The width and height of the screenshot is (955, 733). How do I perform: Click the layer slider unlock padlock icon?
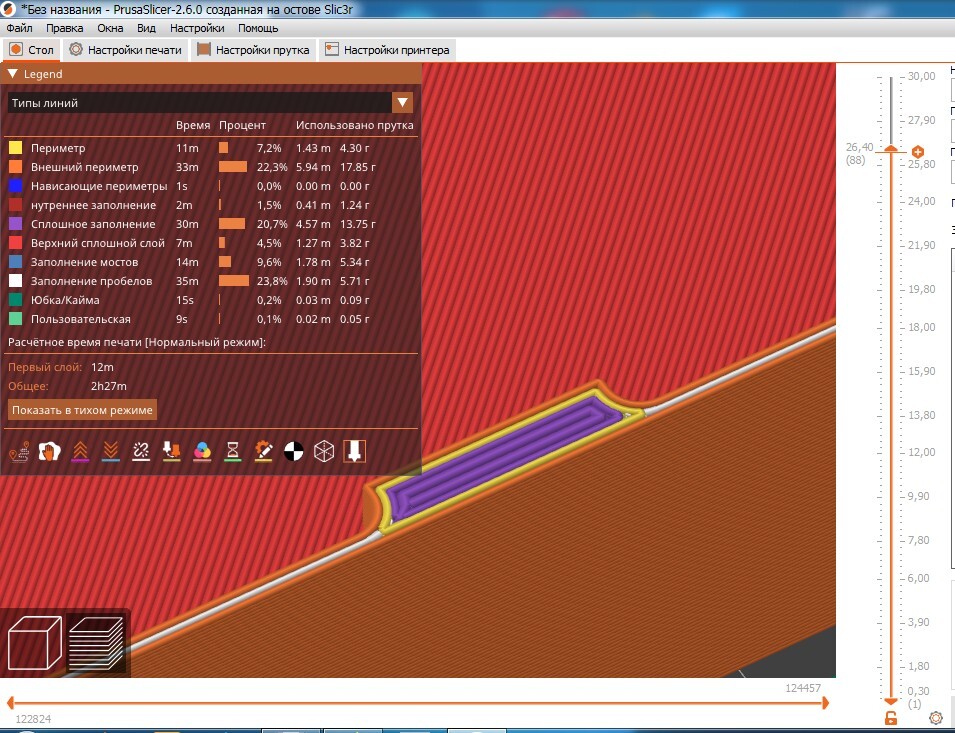click(890, 718)
